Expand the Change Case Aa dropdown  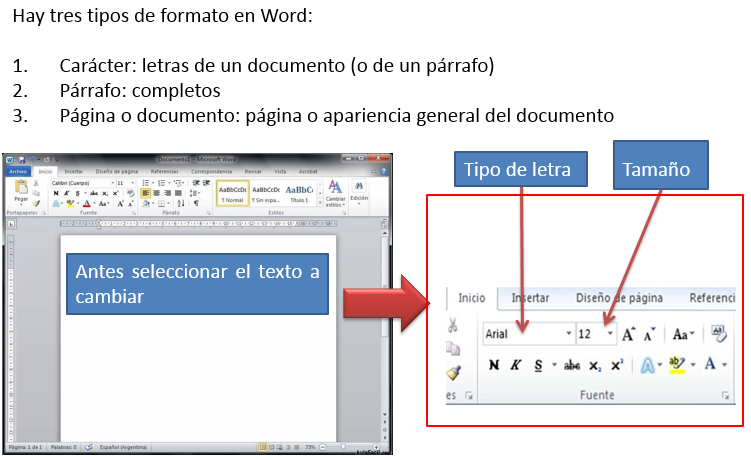(683, 334)
